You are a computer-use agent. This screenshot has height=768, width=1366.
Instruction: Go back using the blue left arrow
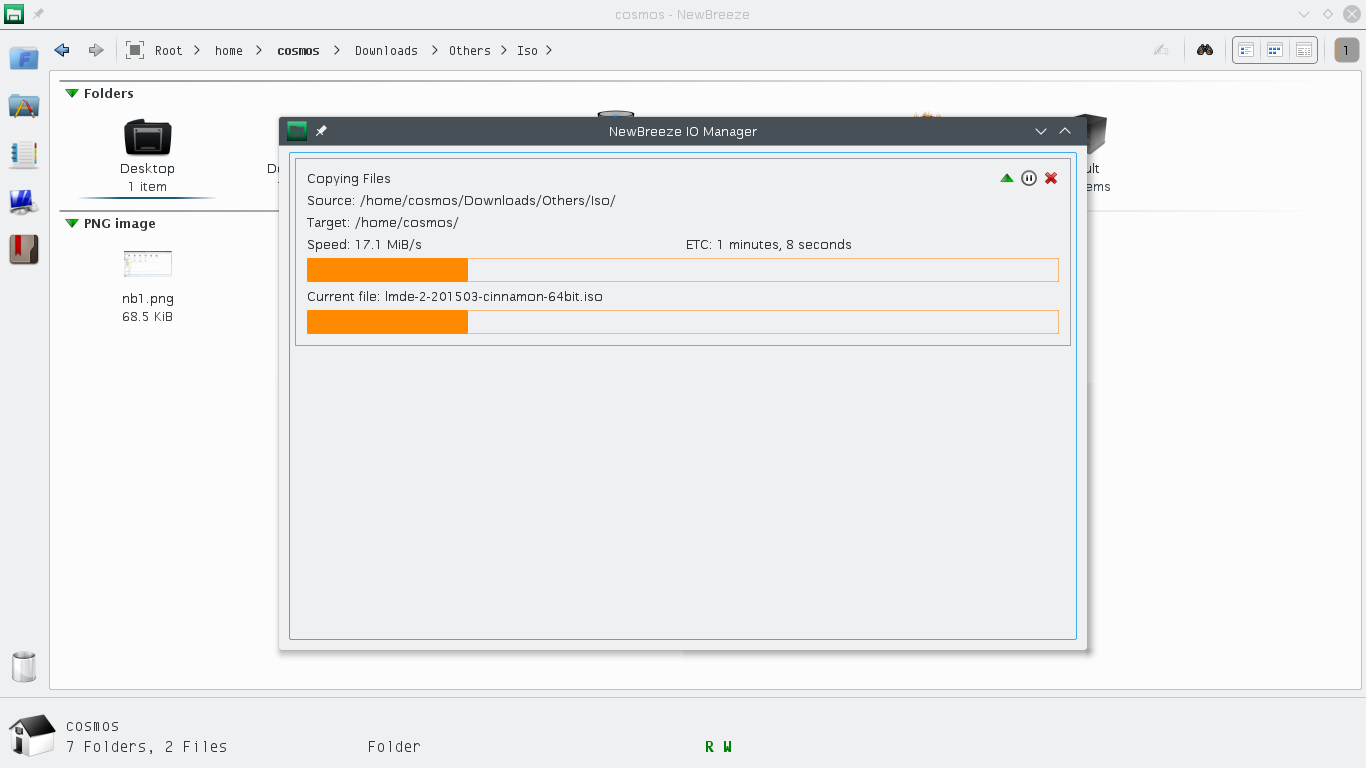[62, 50]
